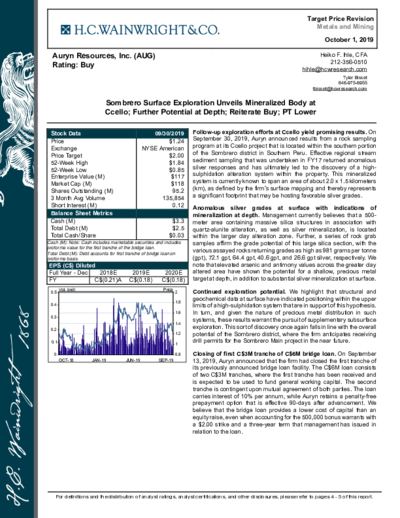Click the Market Cap (M) row
The height and width of the screenshot is (518, 400).
point(118,184)
